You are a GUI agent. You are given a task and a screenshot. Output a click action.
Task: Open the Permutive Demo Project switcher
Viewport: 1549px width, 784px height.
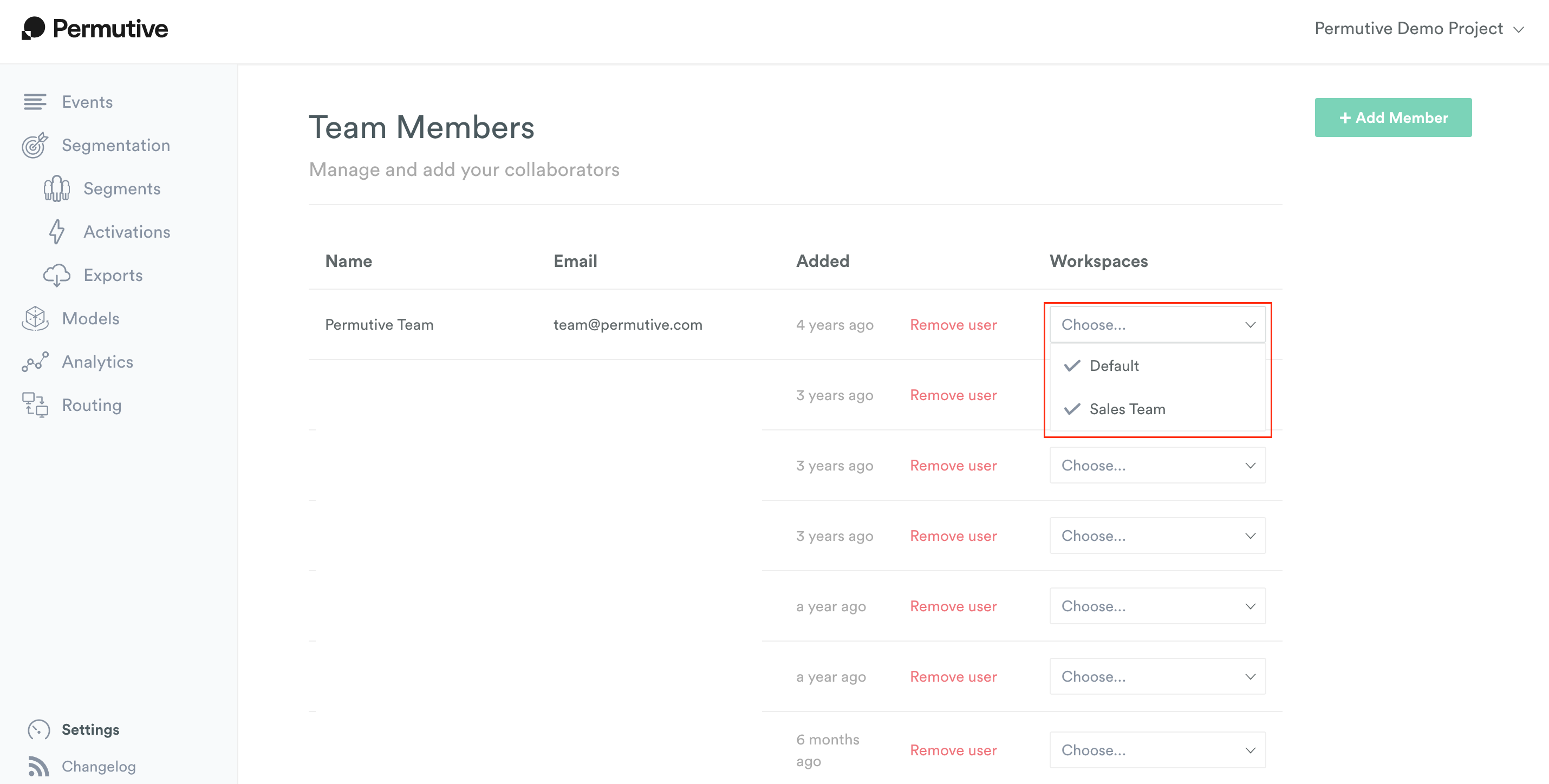(x=1418, y=28)
